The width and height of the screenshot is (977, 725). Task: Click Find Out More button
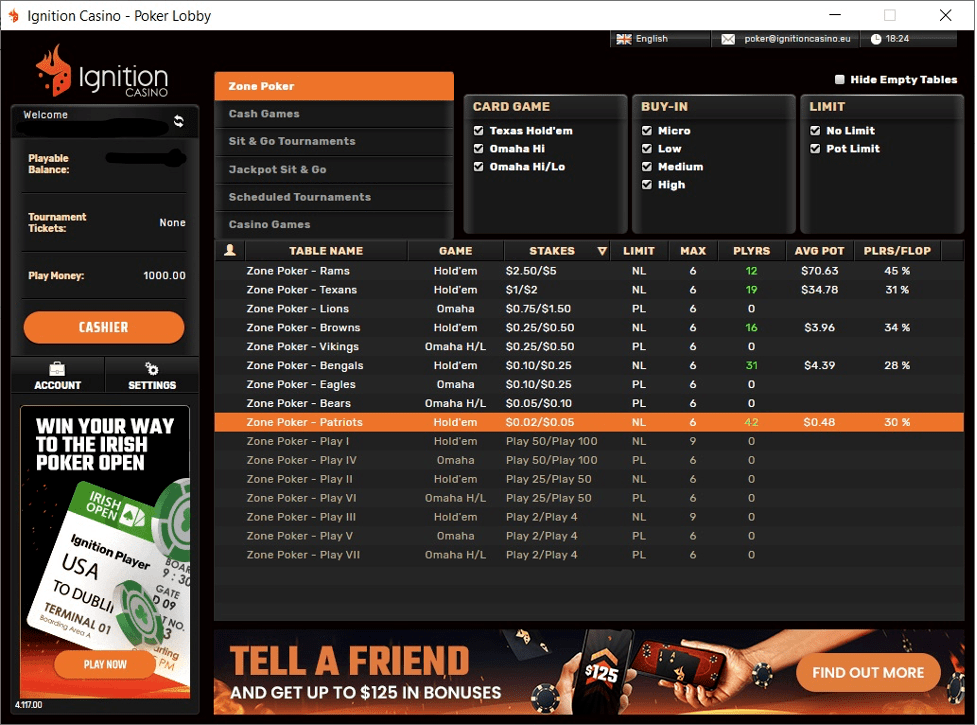coord(868,673)
